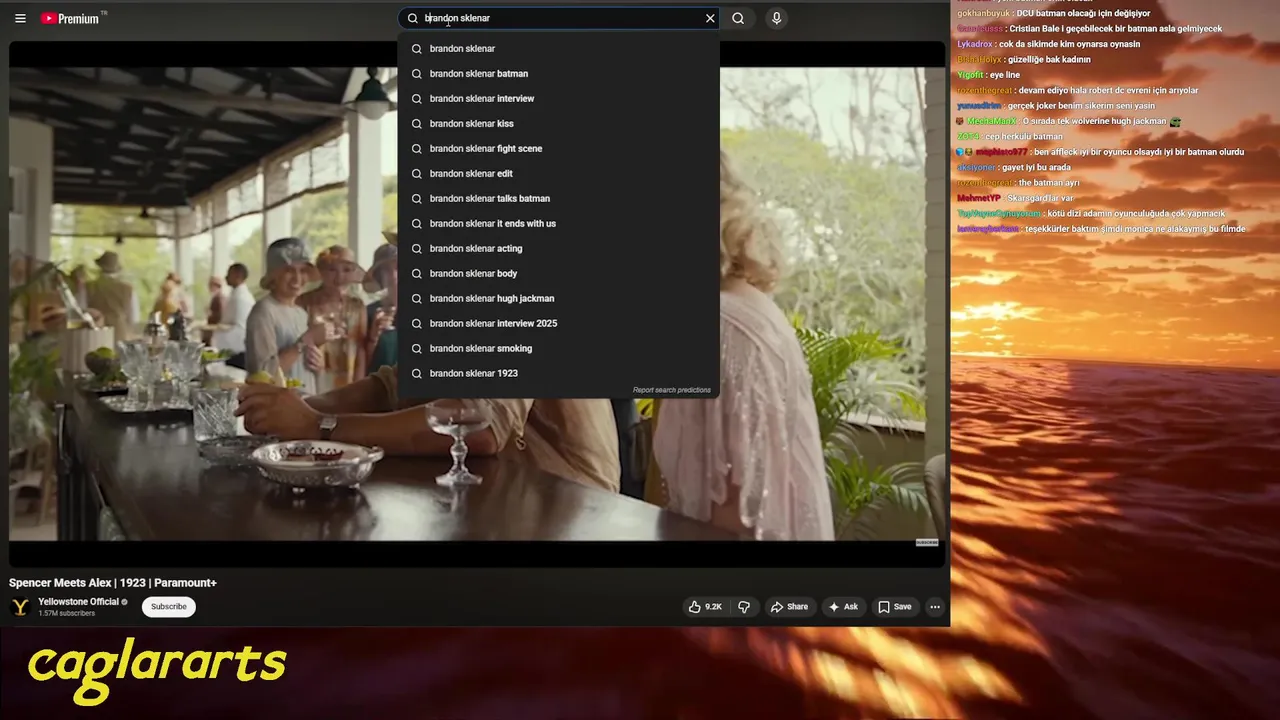
Task: Select suggestion 'brandon sklenar batman'
Action: tap(558, 73)
